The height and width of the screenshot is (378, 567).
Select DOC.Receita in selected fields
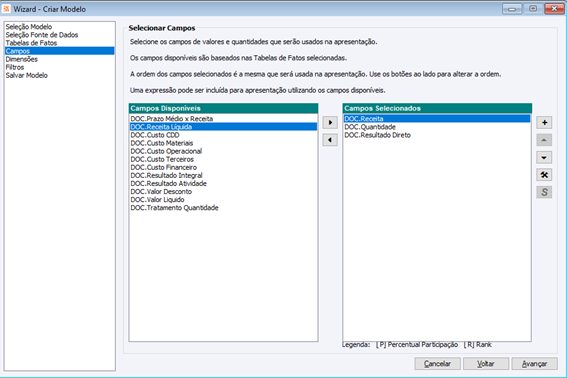437,119
